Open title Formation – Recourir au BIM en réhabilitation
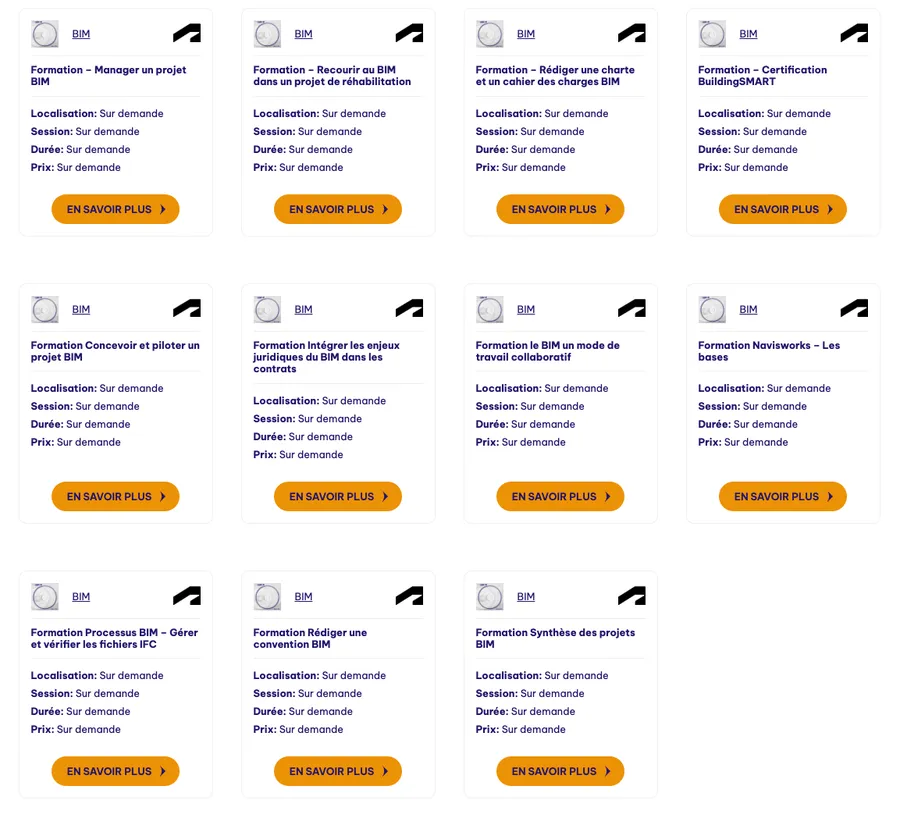This screenshot has width=900, height=818. click(x=332, y=76)
